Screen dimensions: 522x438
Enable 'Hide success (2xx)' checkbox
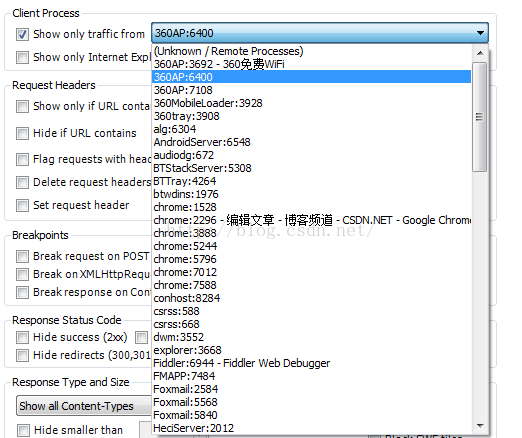(22, 337)
